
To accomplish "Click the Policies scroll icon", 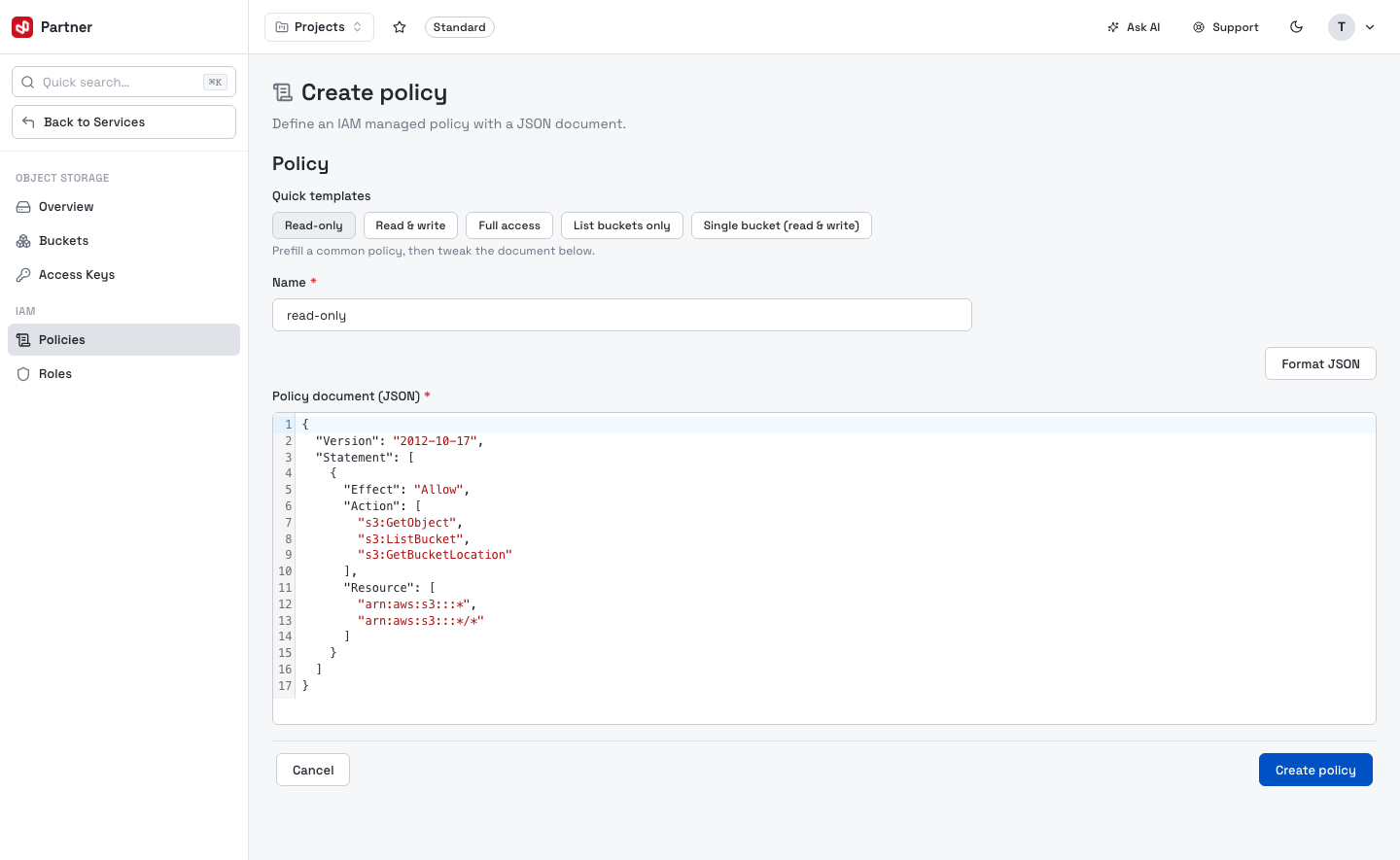I will [23, 340].
